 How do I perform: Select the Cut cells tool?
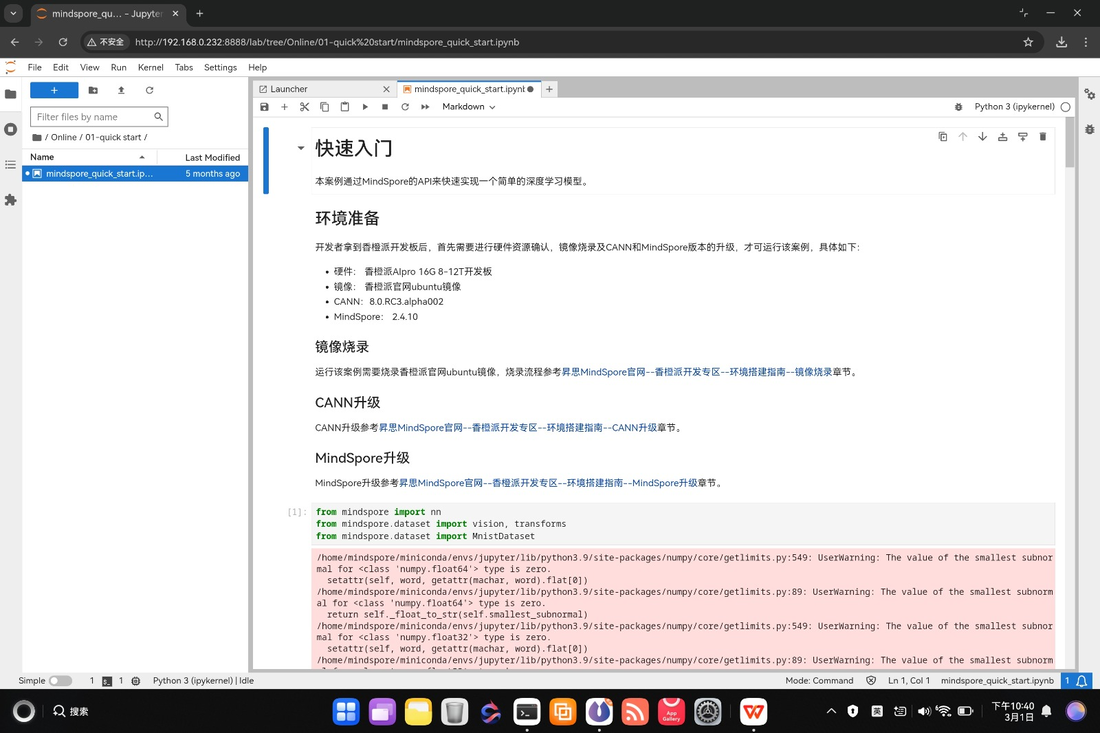(304, 106)
